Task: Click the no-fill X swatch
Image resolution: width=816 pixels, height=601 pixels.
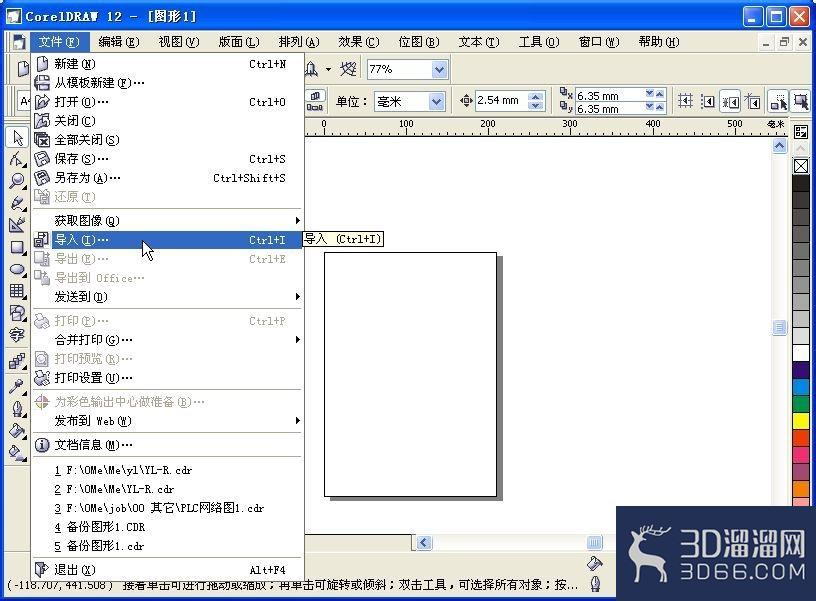Action: 801,166
